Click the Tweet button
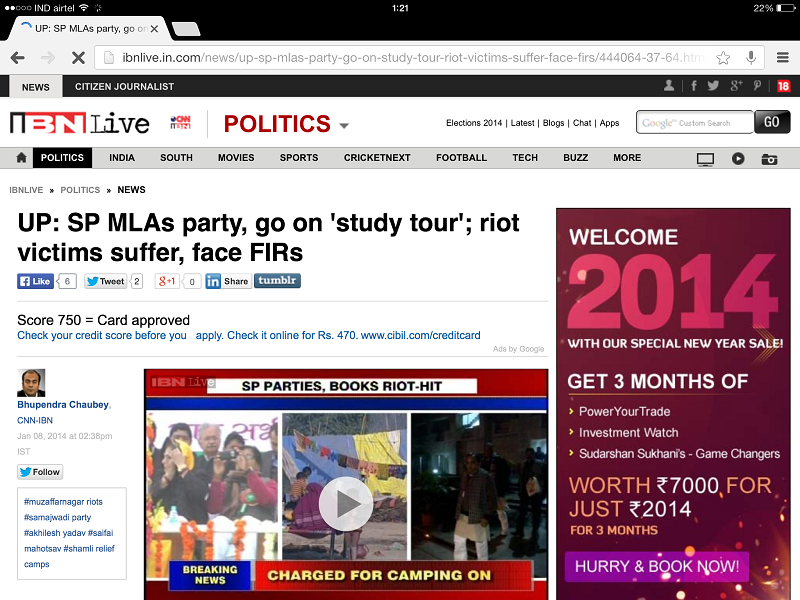 pos(106,281)
